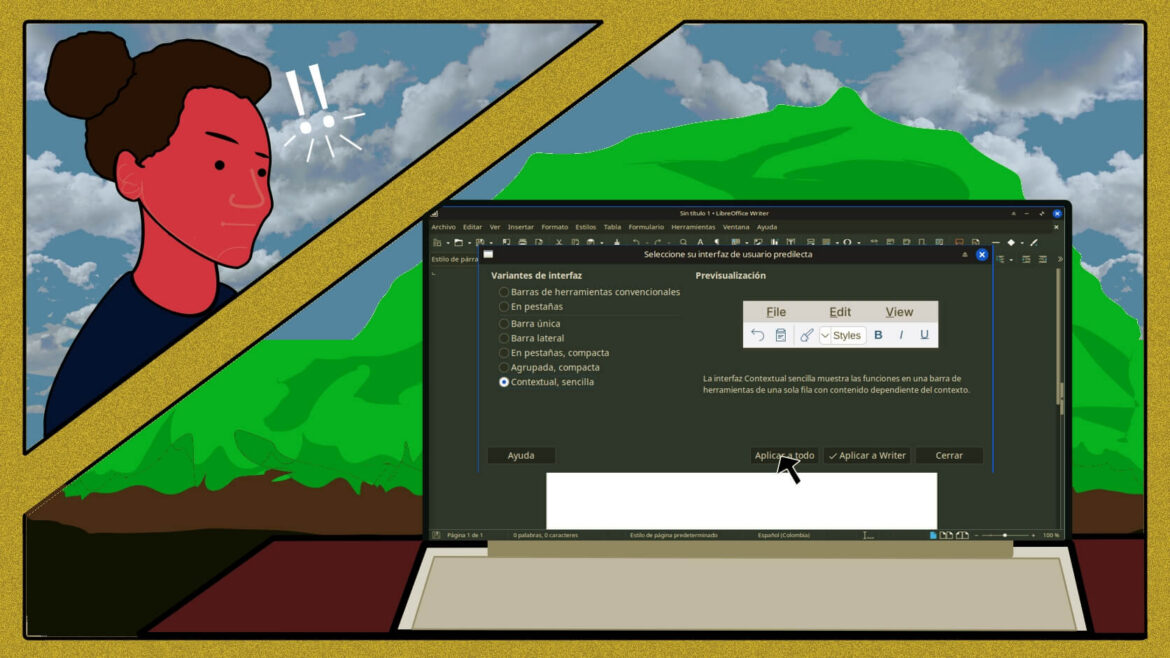
Task: Select Agrupada, compacta radio option
Action: (549, 367)
